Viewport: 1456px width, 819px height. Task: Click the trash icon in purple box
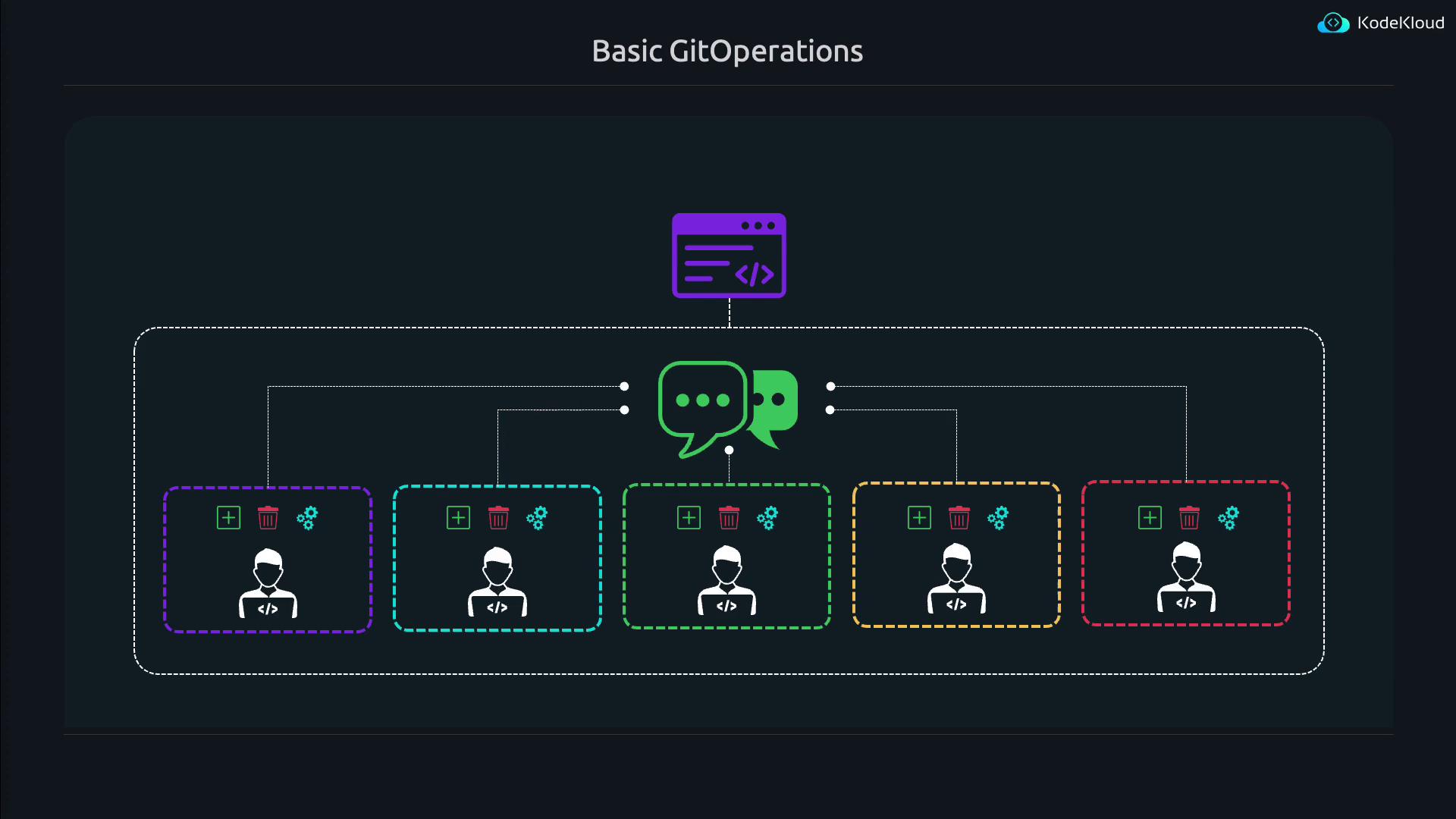(268, 518)
